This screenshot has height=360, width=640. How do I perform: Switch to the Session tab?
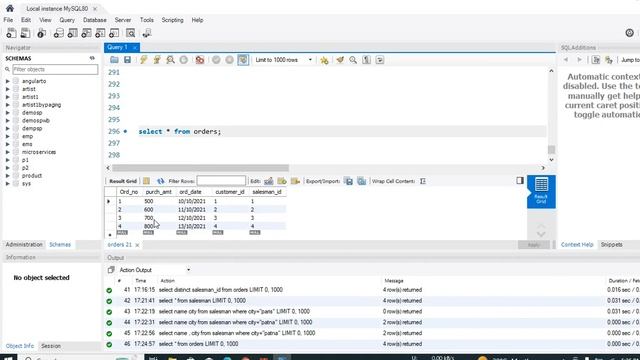(x=51, y=346)
